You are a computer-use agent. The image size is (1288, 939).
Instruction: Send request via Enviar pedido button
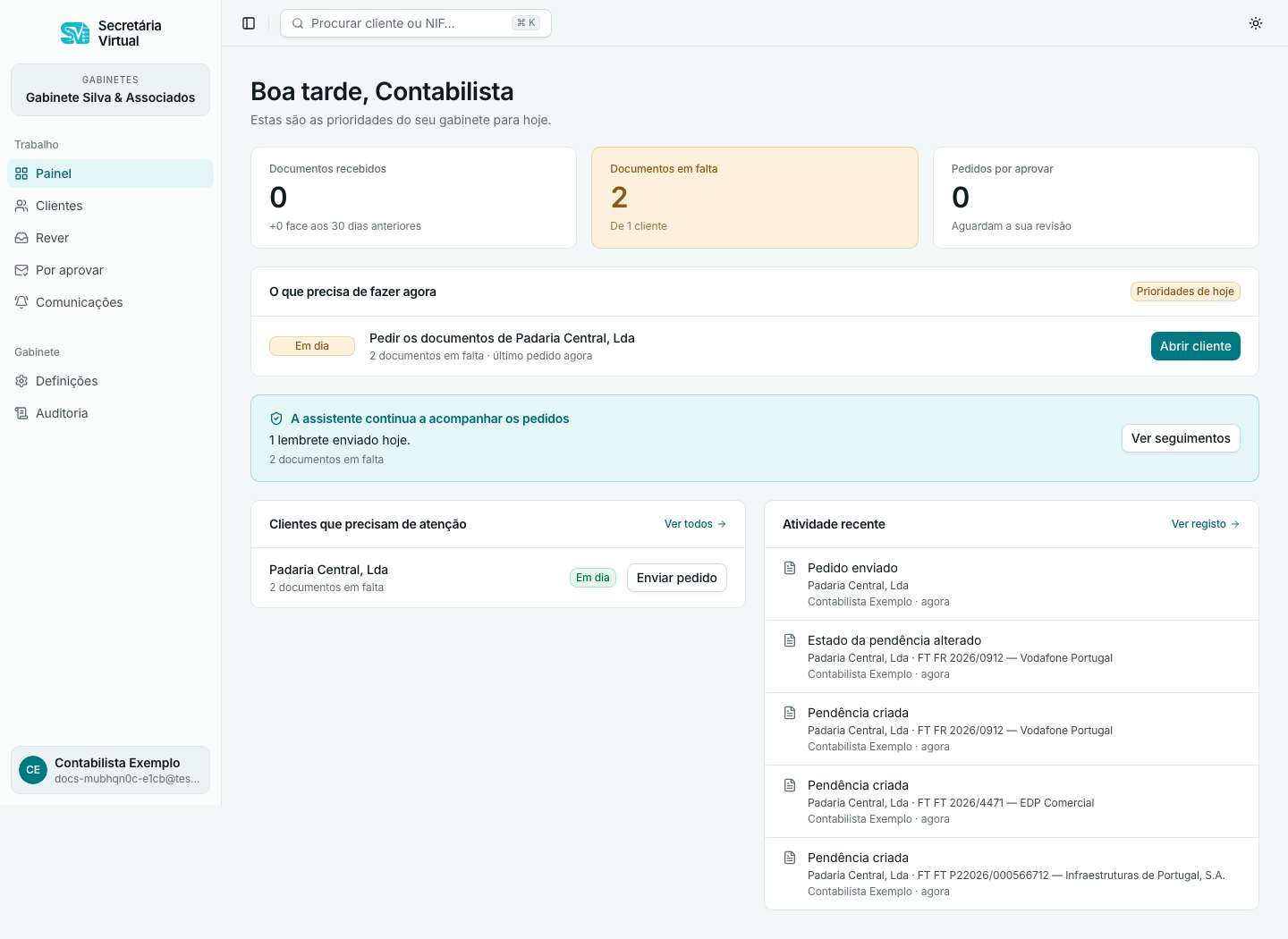676,578
